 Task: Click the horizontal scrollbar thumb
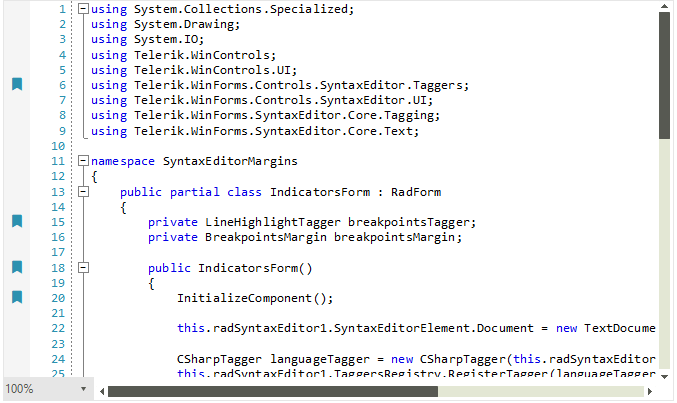click(273, 391)
